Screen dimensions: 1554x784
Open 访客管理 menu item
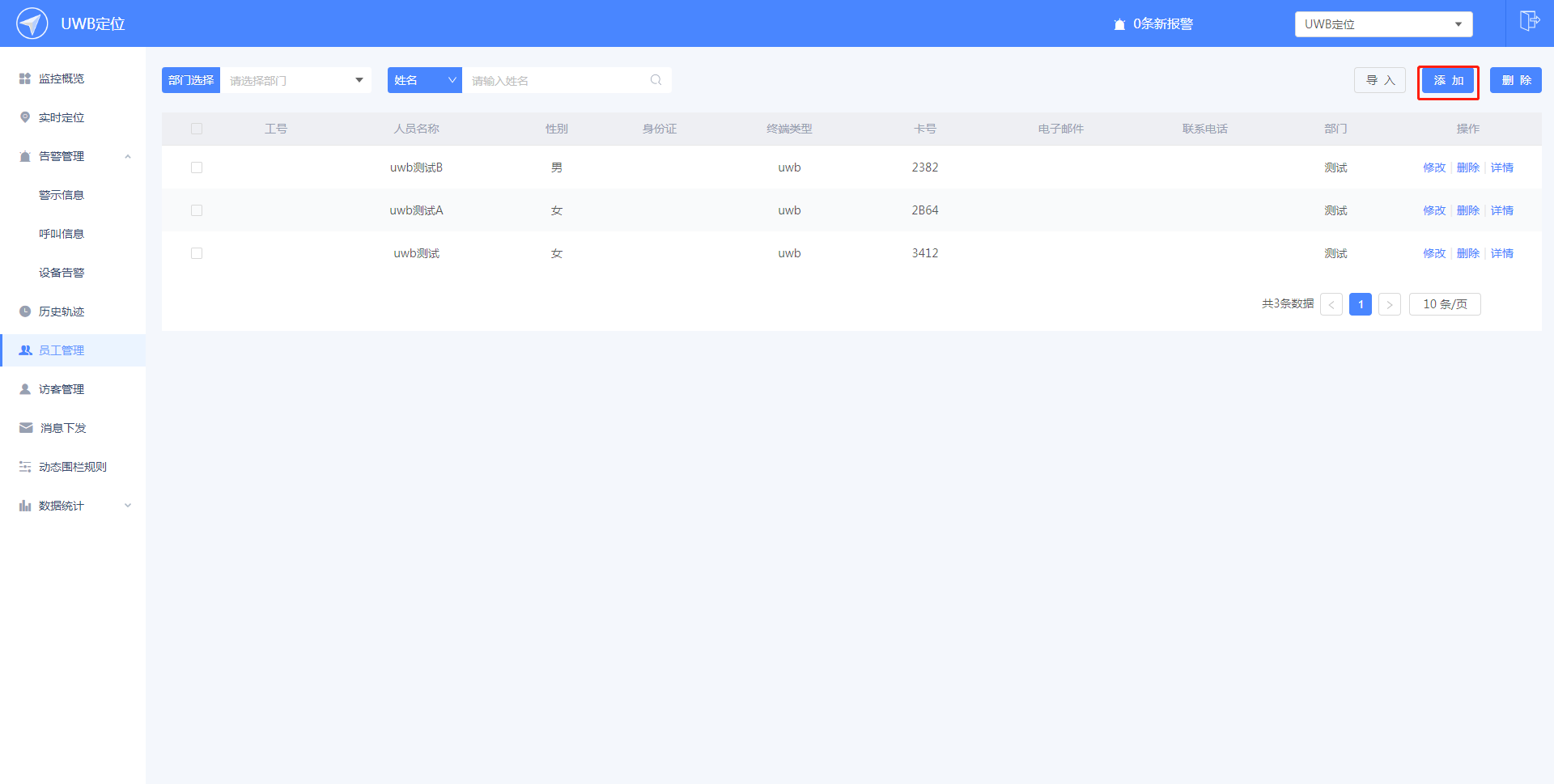(x=73, y=389)
